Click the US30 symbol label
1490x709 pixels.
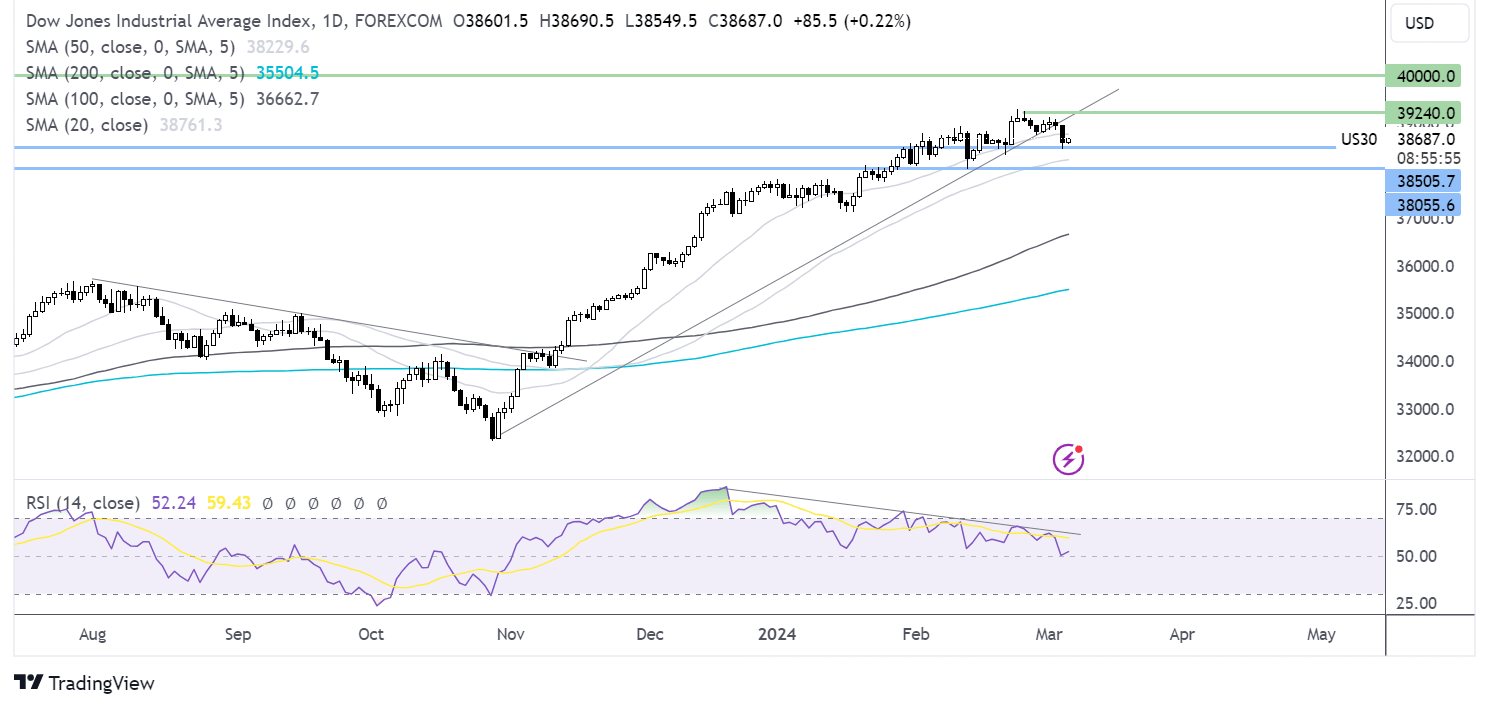1358,140
